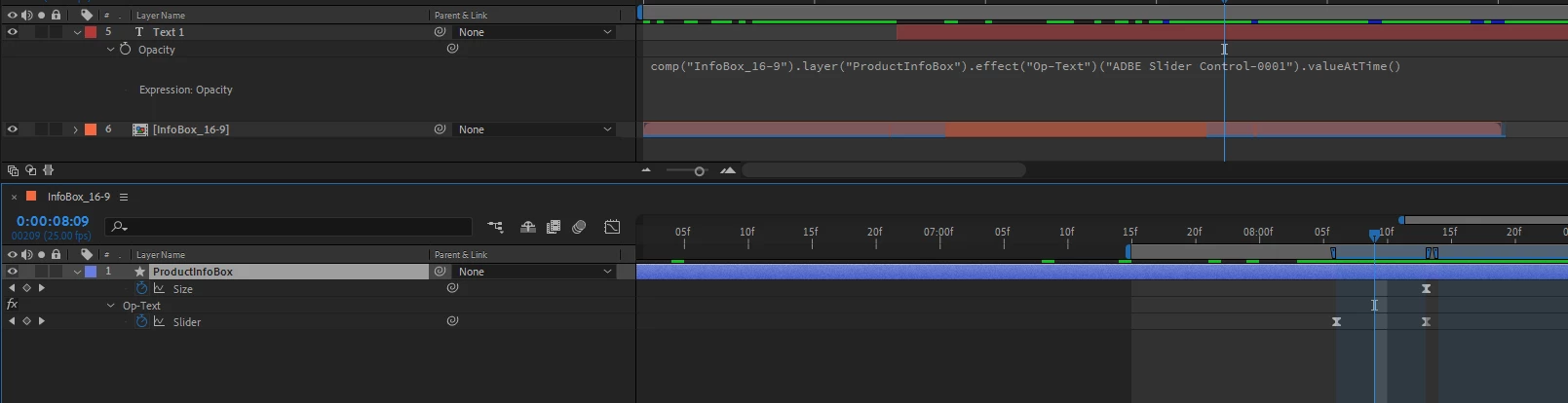Viewport: 1568px width, 403px height.
Task: Click the composition icon of [InfoBox_16-9]
Action: (x=140, y=129)
